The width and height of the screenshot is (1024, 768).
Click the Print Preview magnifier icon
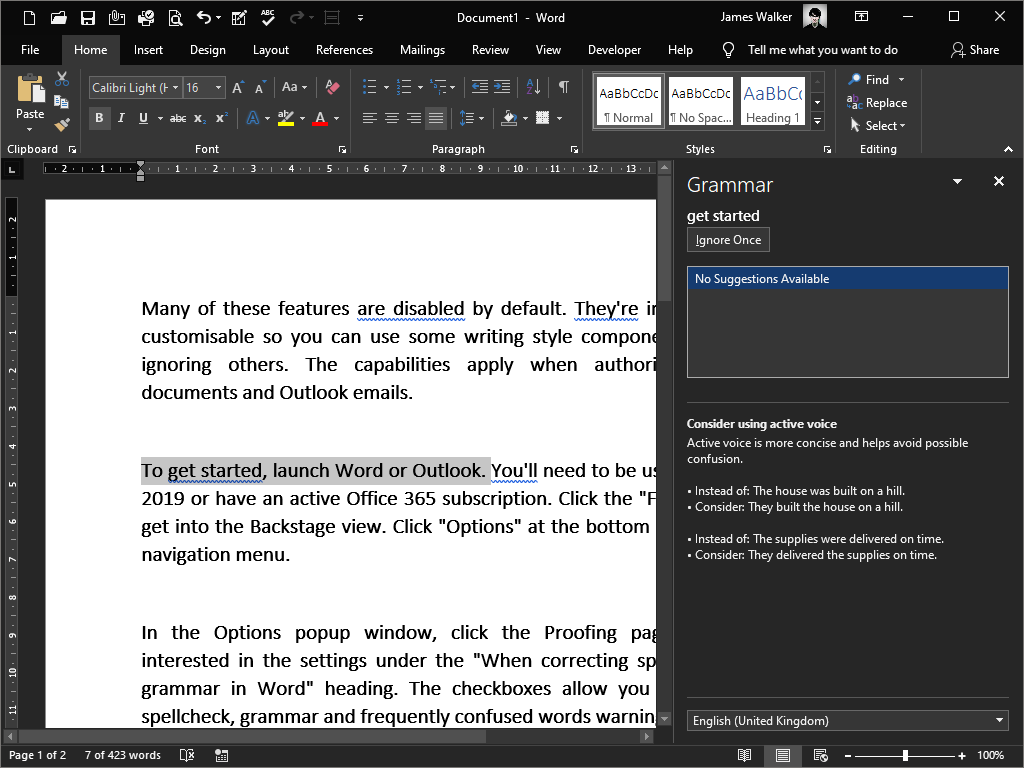click(175, 18)
